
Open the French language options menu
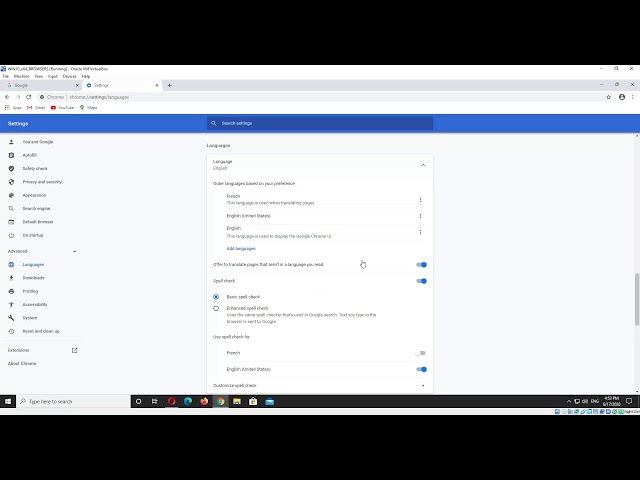[420, 200]
